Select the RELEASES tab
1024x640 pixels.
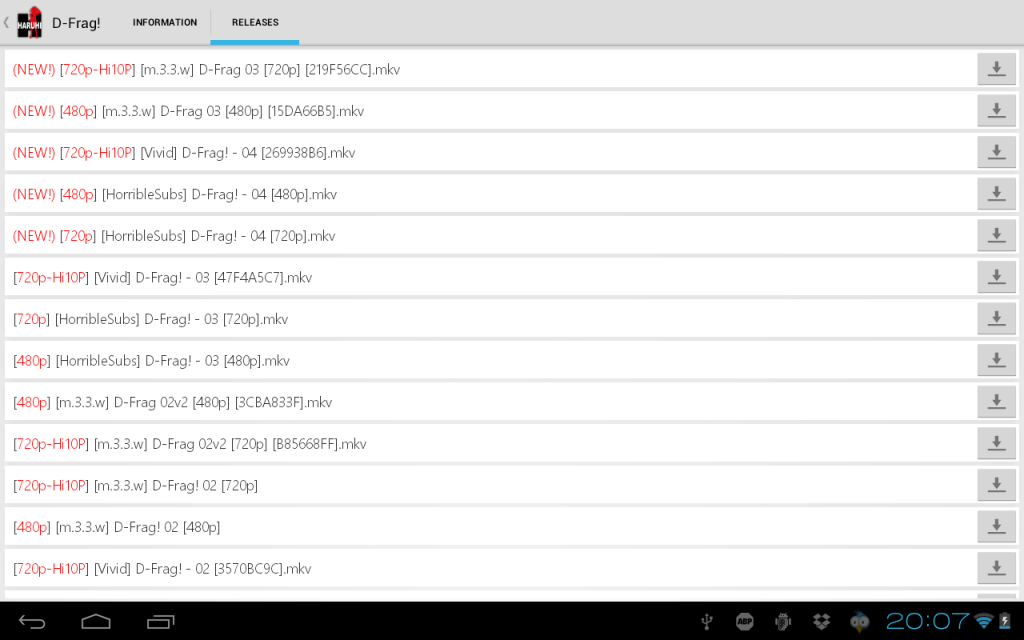(x=255, y=22)
